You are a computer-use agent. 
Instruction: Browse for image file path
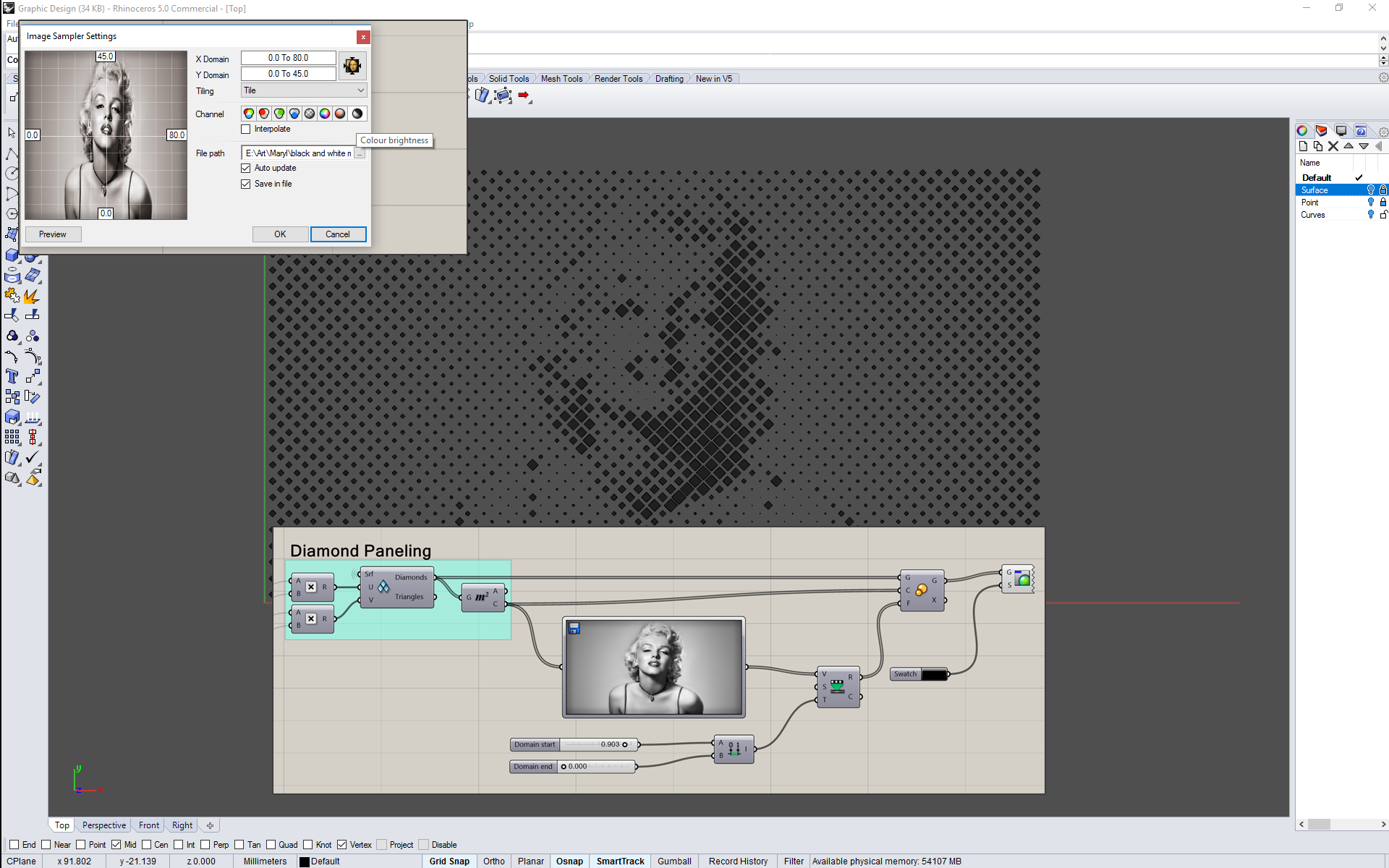coord(360,153)
